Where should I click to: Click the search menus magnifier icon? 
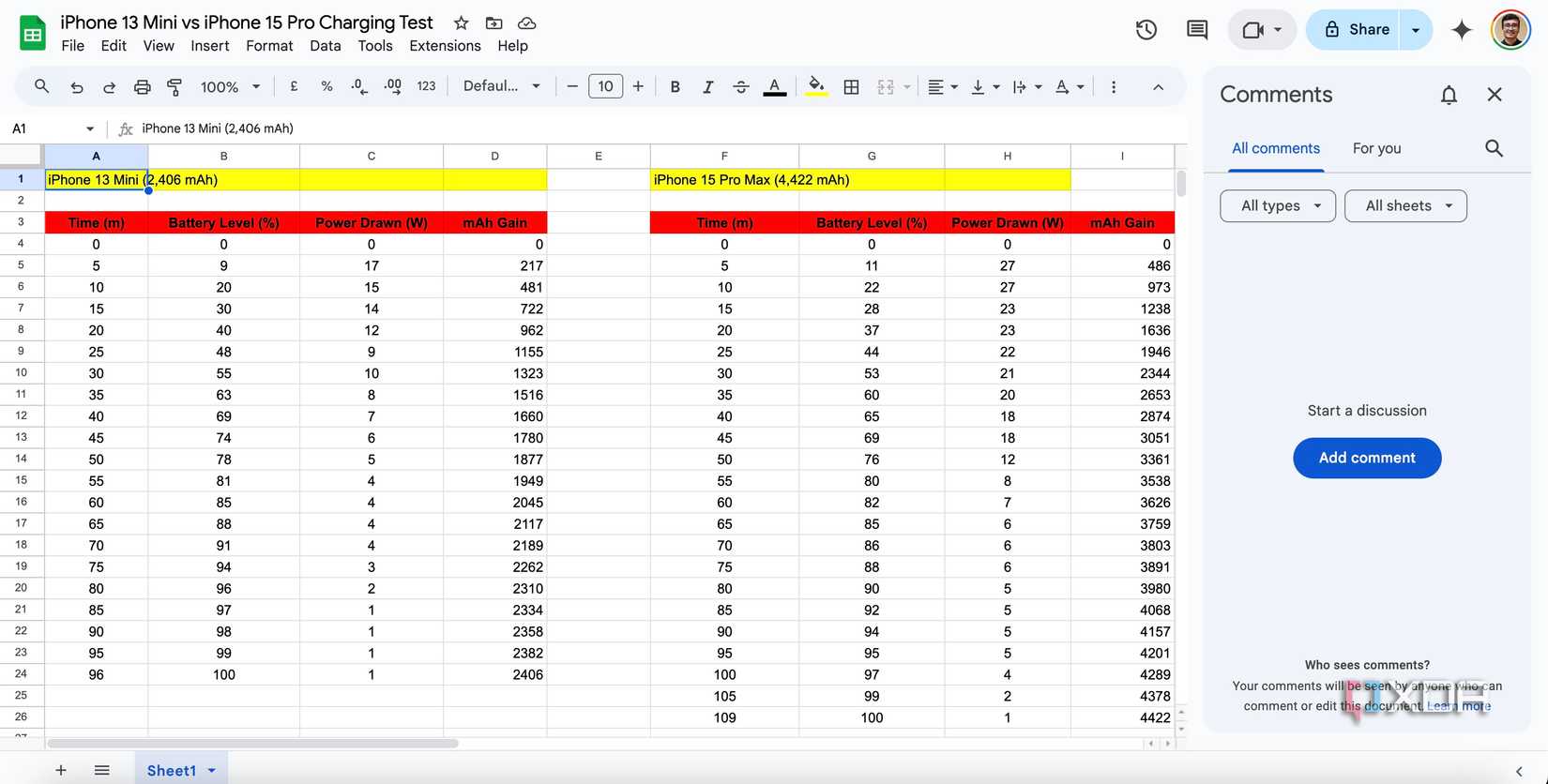(41, 86)
